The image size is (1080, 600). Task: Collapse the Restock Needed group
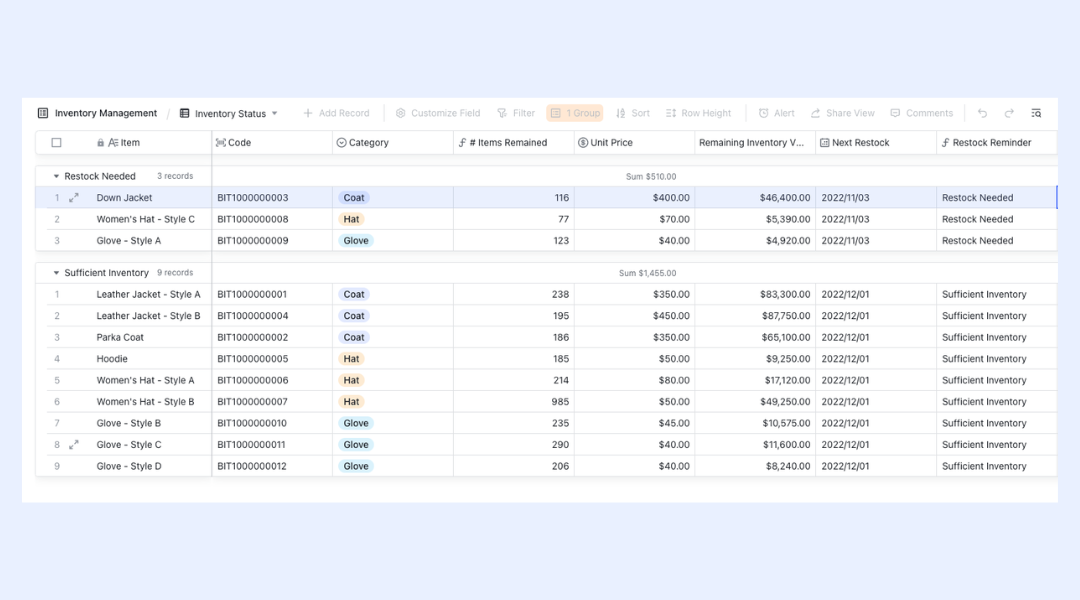click(56, 176)
